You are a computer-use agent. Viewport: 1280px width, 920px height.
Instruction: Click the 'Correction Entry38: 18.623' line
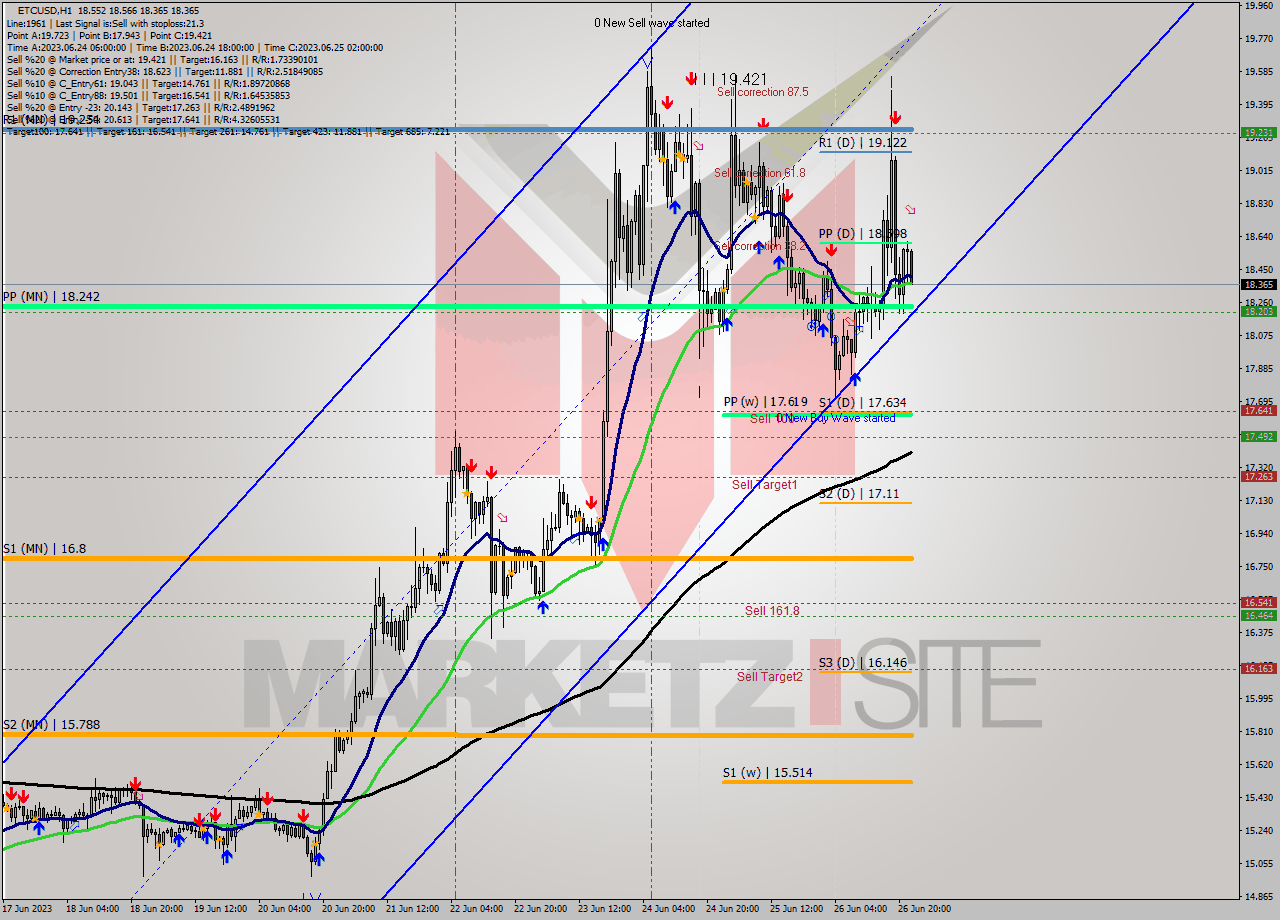coord(164,71)
